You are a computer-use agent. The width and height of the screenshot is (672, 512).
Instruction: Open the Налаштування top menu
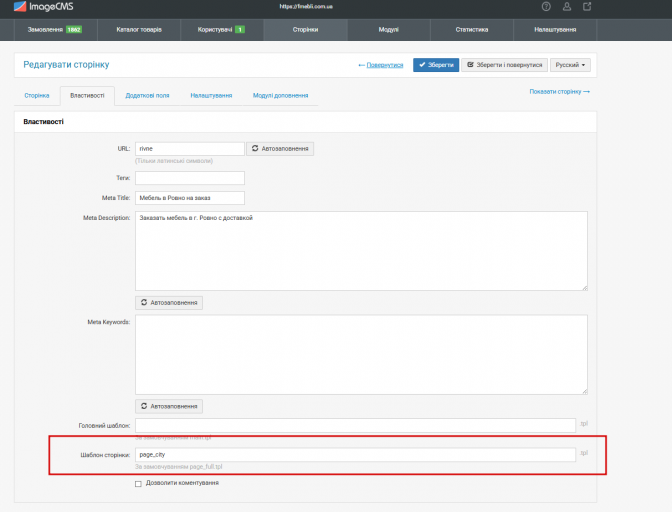click(555, 30)
